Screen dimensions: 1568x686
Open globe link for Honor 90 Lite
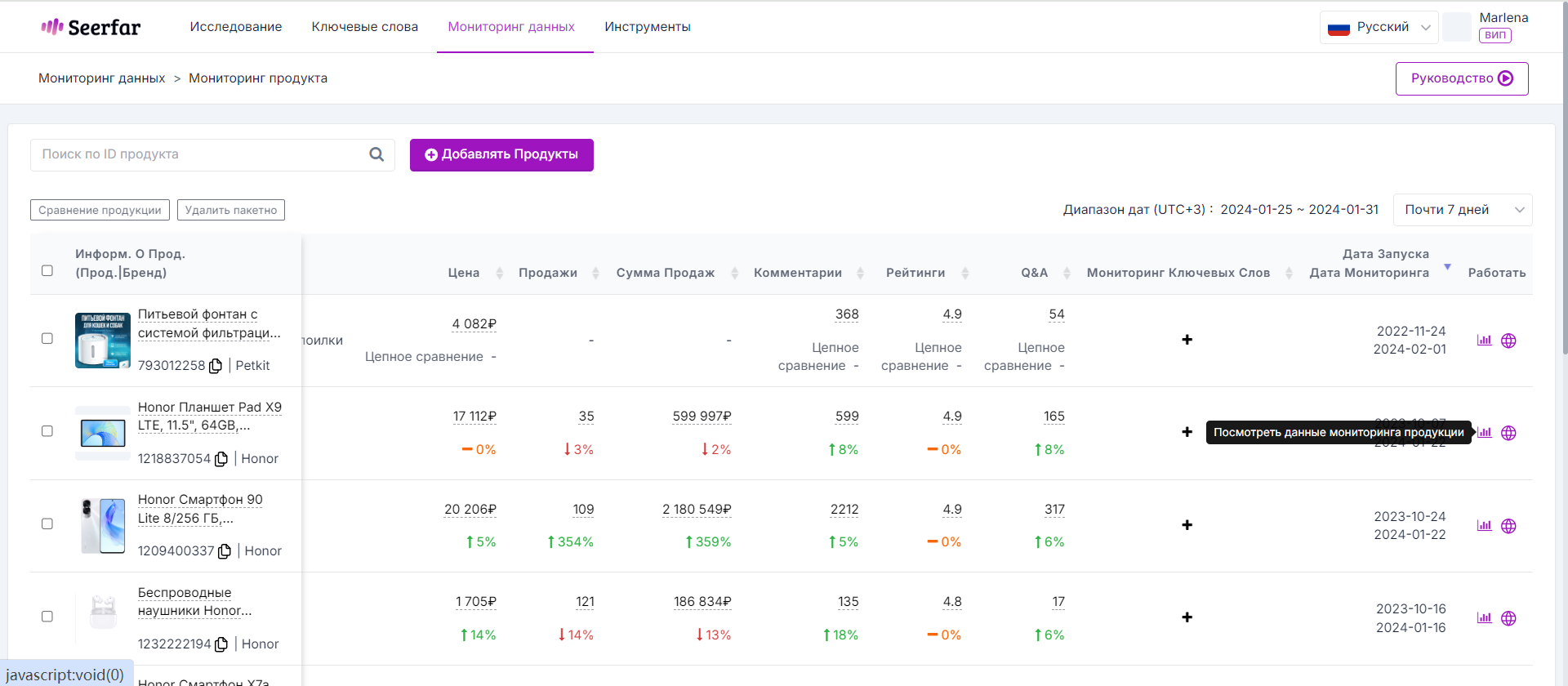point(1508,526)
